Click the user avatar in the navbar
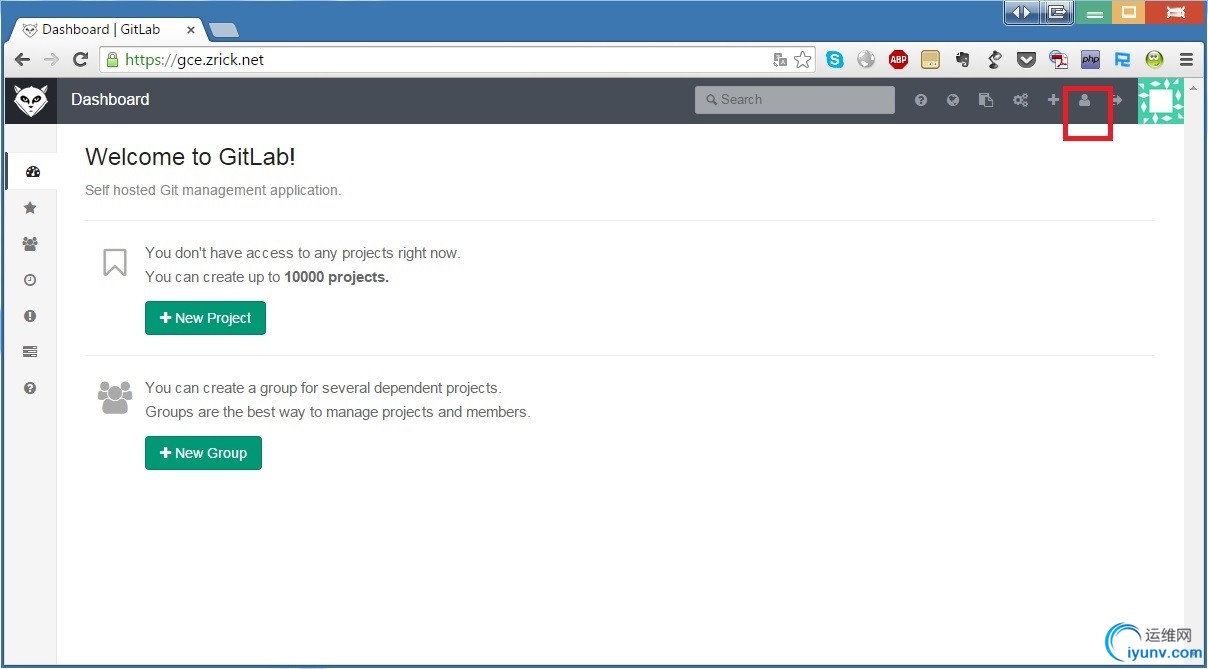1208x669 pixels. [x=1161, y=101]
